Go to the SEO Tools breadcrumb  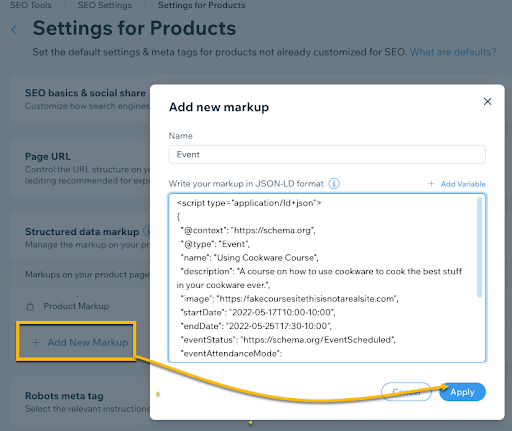click(x=31, y=5)
